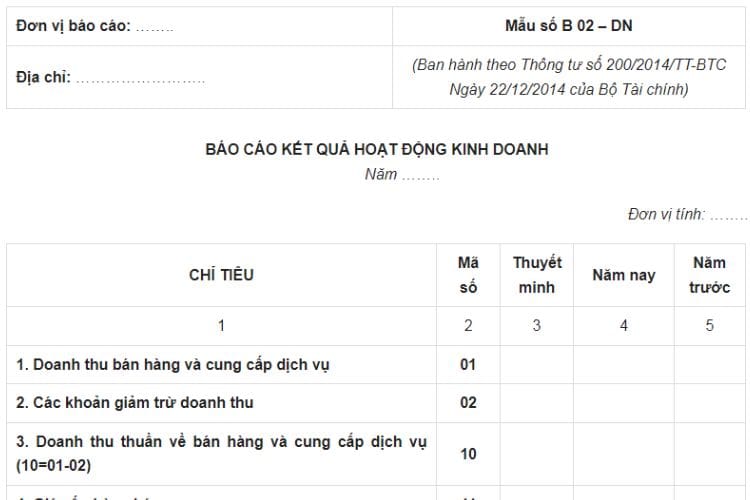Click the 'Mã số' column header

pos(468,275)
